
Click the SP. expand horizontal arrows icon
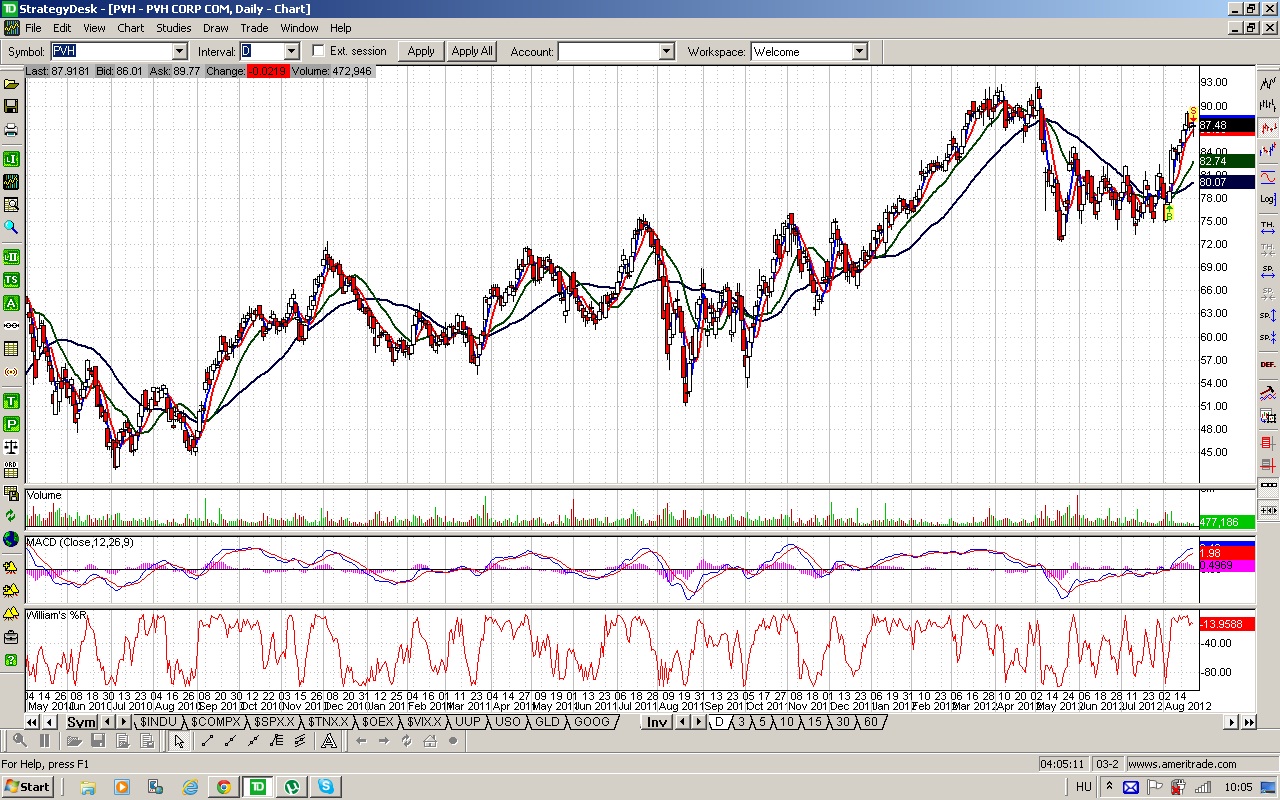(x=1268, y=272)
